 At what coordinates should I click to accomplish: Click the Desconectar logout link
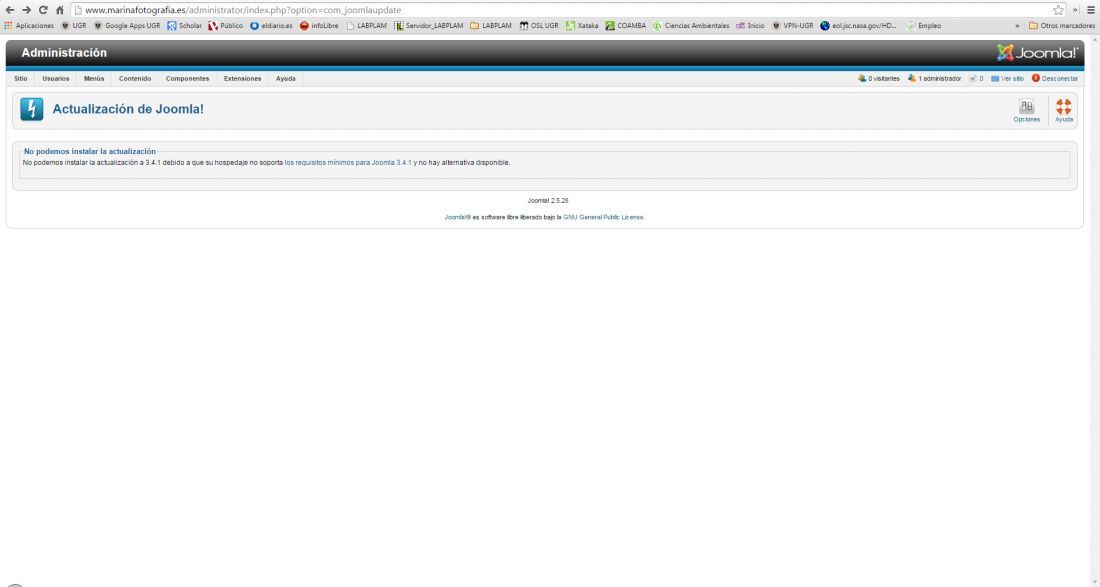coord(1054,79)
